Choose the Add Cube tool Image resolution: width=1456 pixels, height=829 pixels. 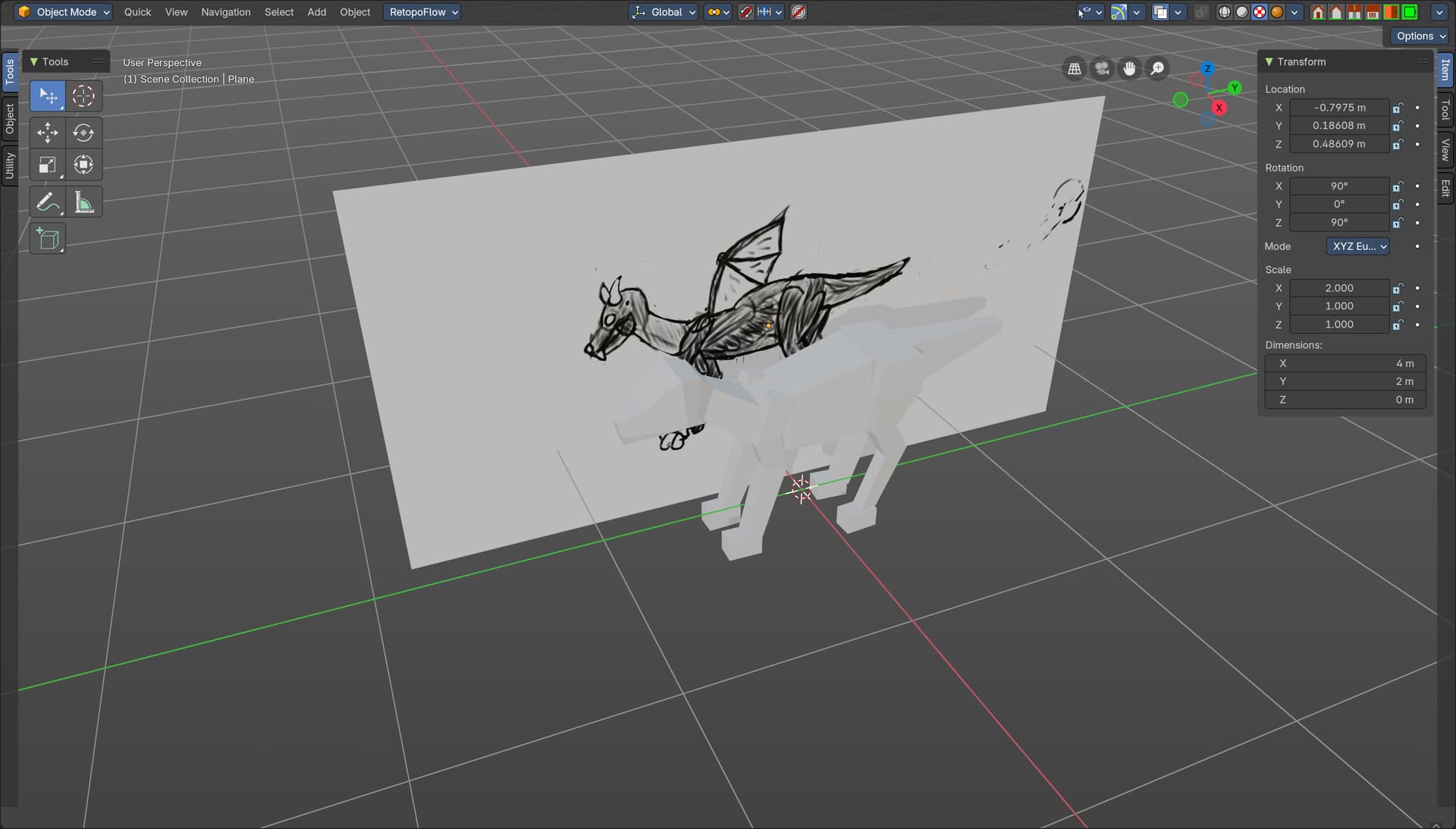pyautogui.click(x=47, y=239)
